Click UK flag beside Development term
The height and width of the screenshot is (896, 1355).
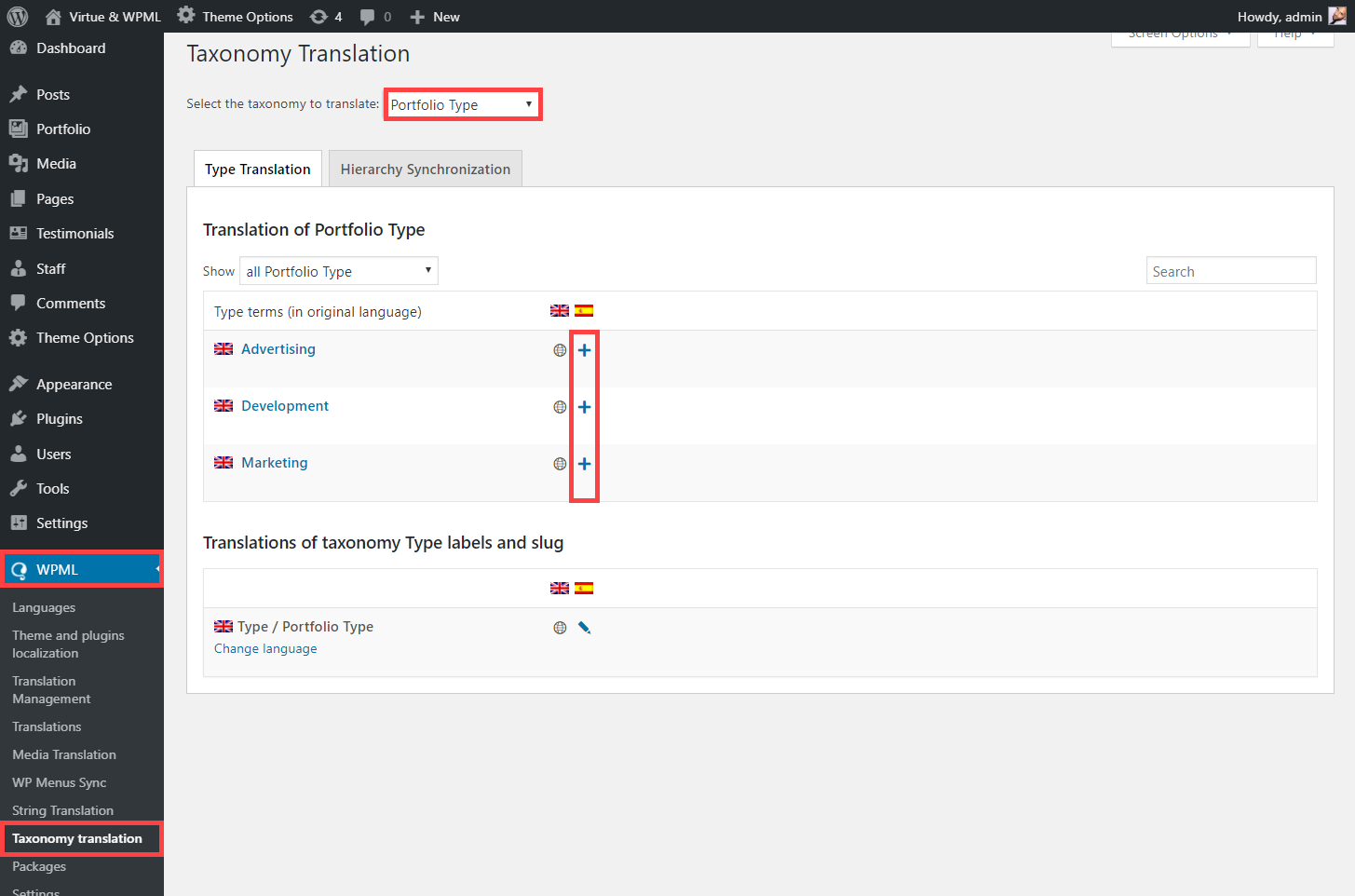point(224,406)
